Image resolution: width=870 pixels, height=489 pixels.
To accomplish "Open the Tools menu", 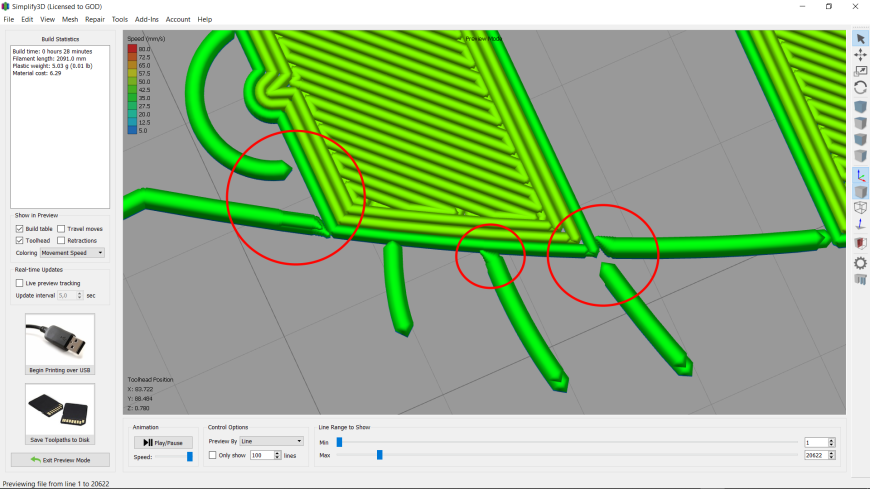I will (x=120, y=19).
